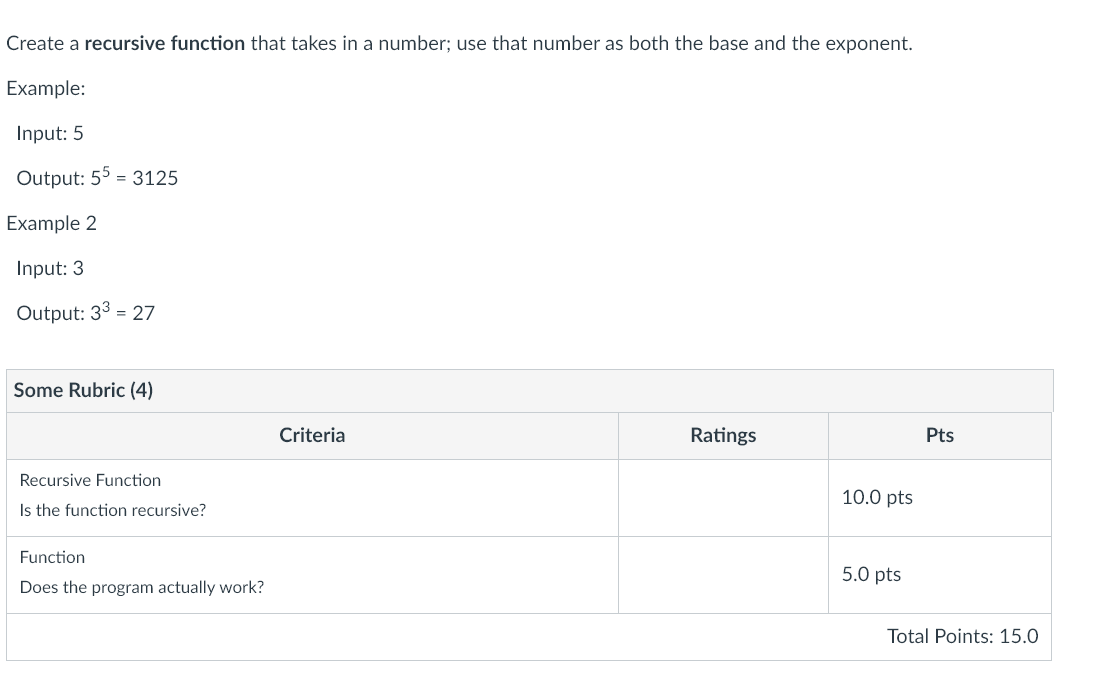Click the 'Input: 5' line
The width and height of the screenshot is (1106, 692).
pos(50,133)
